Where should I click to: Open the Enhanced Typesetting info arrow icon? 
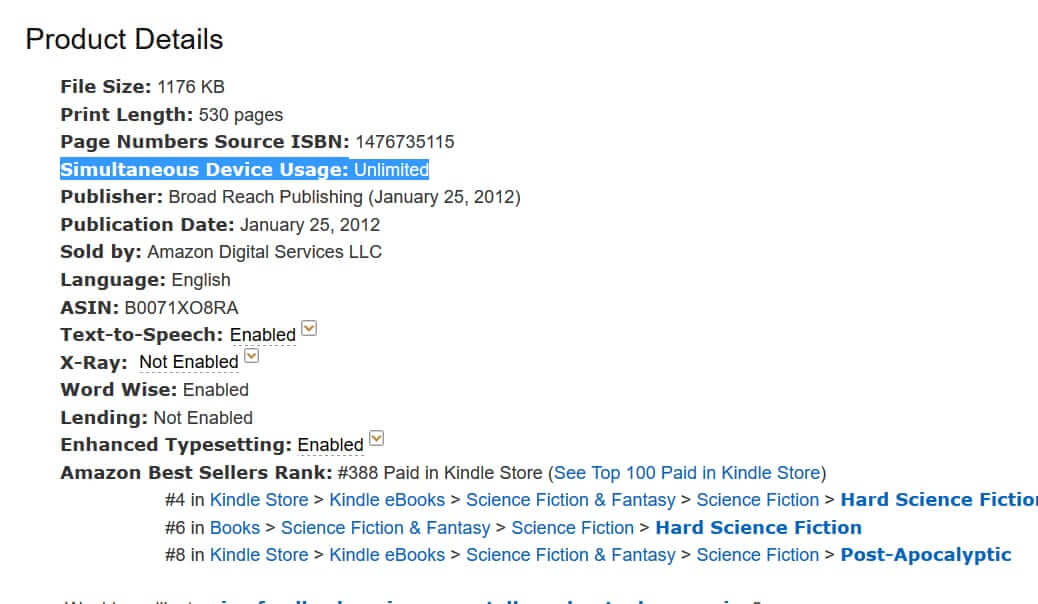coord(377,438)
